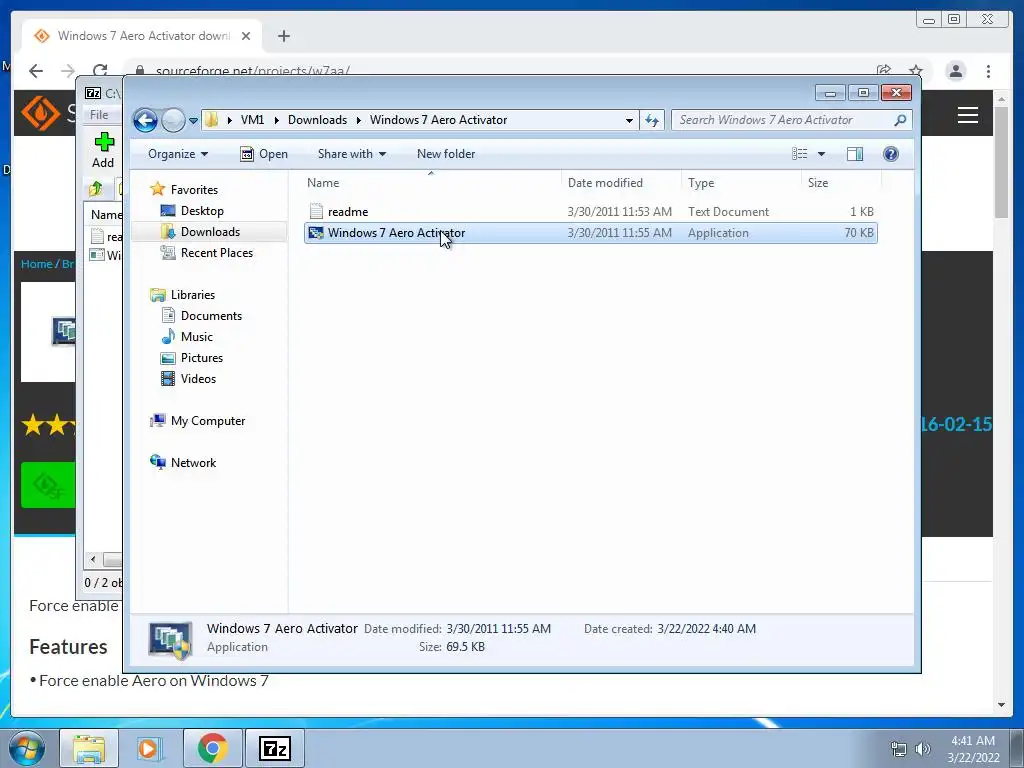The image size is (1024, 768).
Task: Create a New folder
Action: [446, 154]
